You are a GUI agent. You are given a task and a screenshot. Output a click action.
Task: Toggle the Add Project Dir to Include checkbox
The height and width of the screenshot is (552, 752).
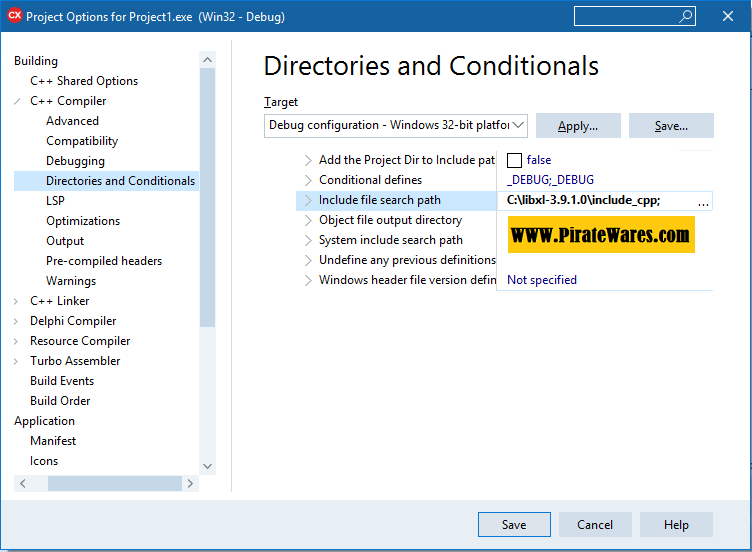(515, 160)
